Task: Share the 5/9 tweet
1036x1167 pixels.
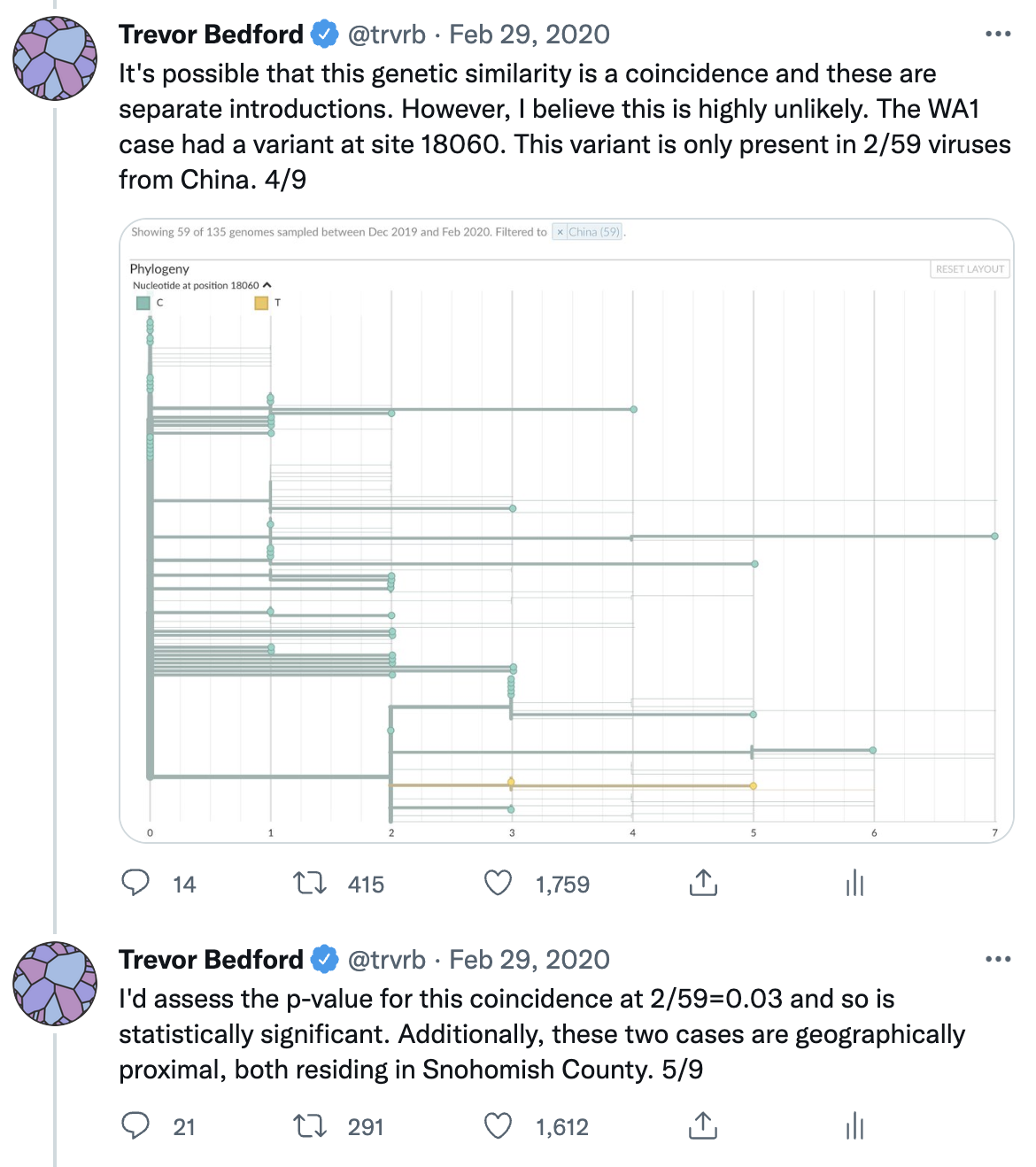Action: pos(703,1125)
